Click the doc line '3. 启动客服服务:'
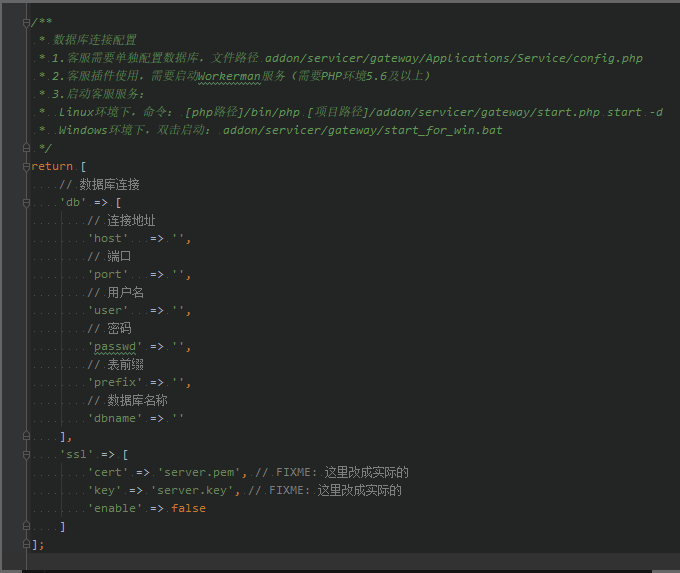 [98, 94]
